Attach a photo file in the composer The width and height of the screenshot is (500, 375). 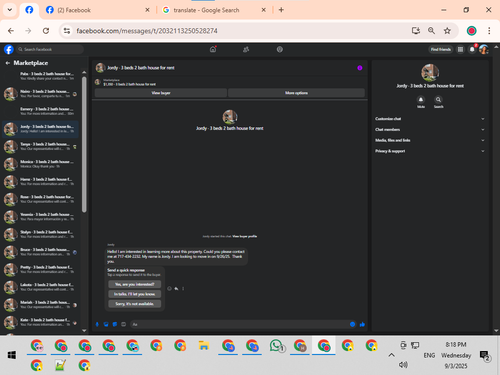click(x=106, y=324)
